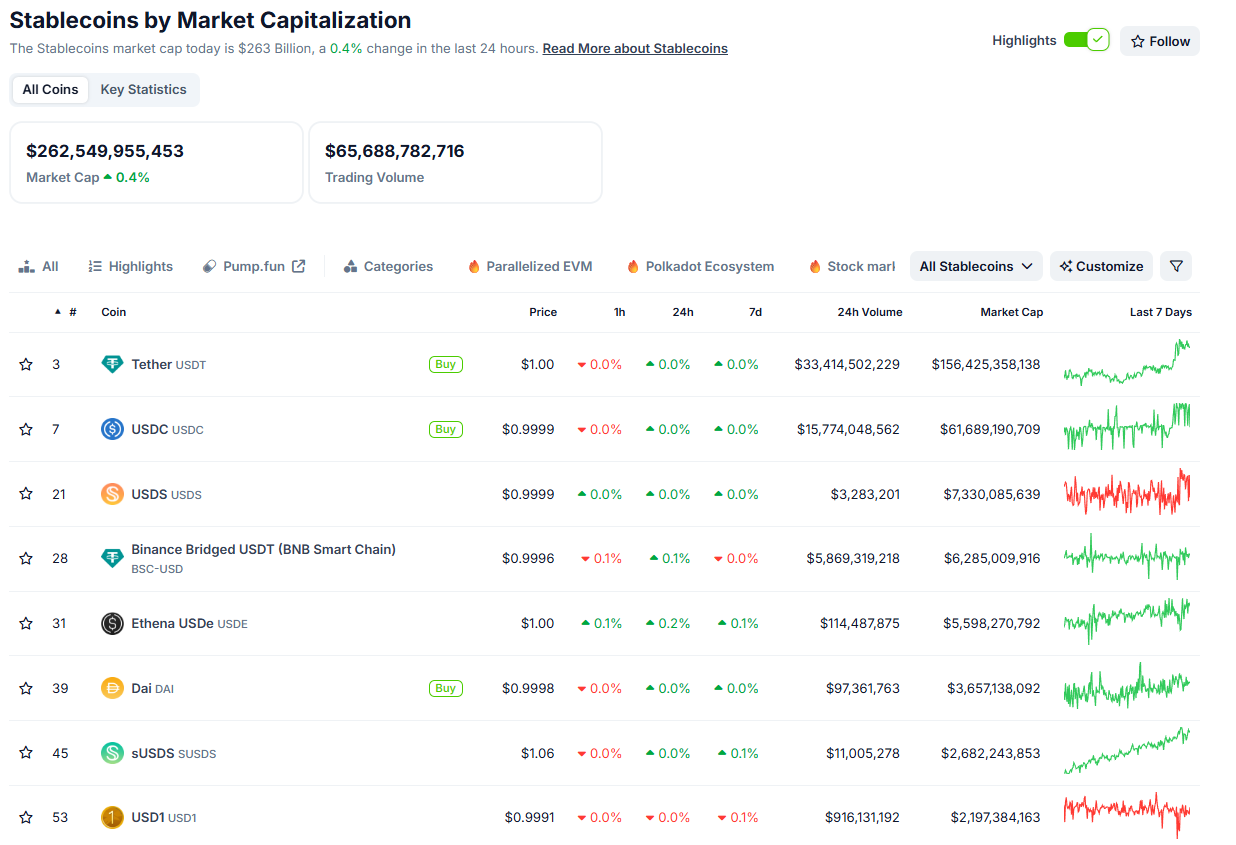
Task: Click the external link icon after Pump.fun
Action: [x=298, y=266]
